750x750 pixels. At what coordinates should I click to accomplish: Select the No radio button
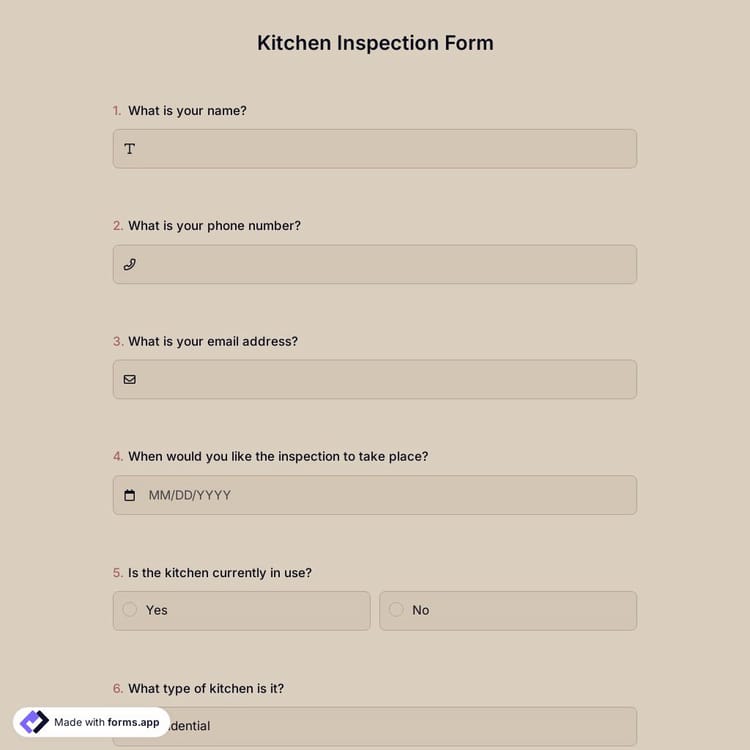(x=396, y=610)
